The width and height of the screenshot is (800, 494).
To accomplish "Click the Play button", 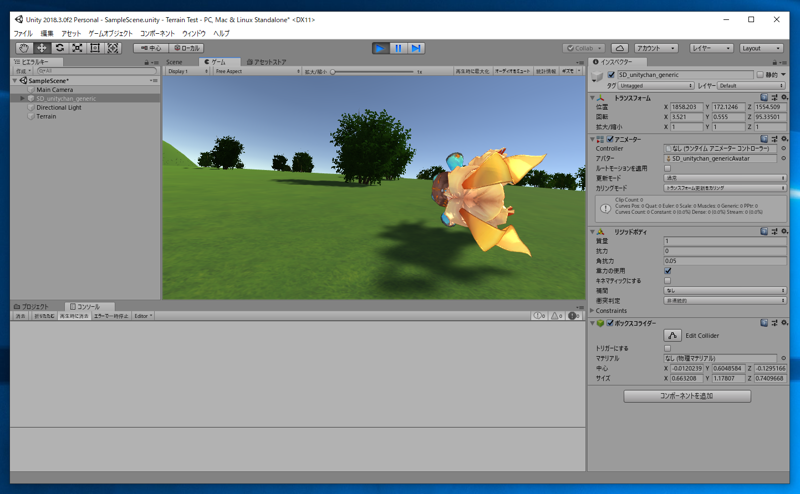I will tap(380, 48).
